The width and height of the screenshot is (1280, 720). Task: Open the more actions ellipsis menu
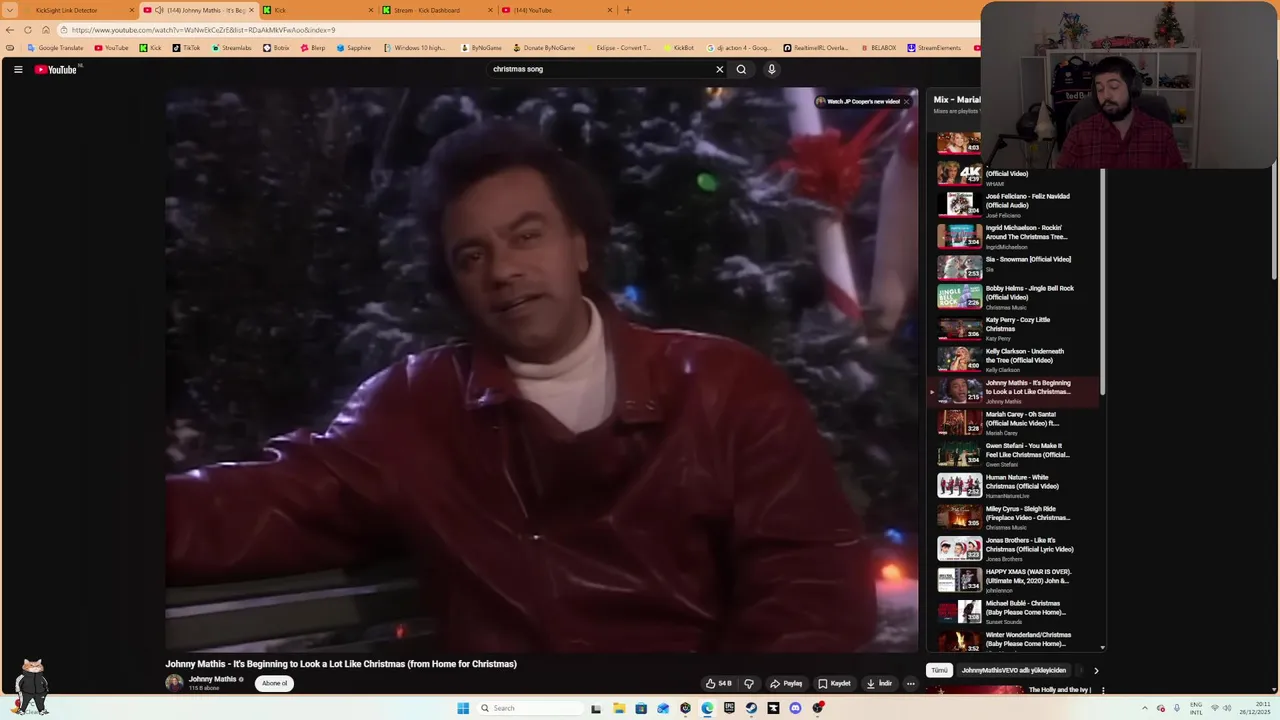coord(910,683)
